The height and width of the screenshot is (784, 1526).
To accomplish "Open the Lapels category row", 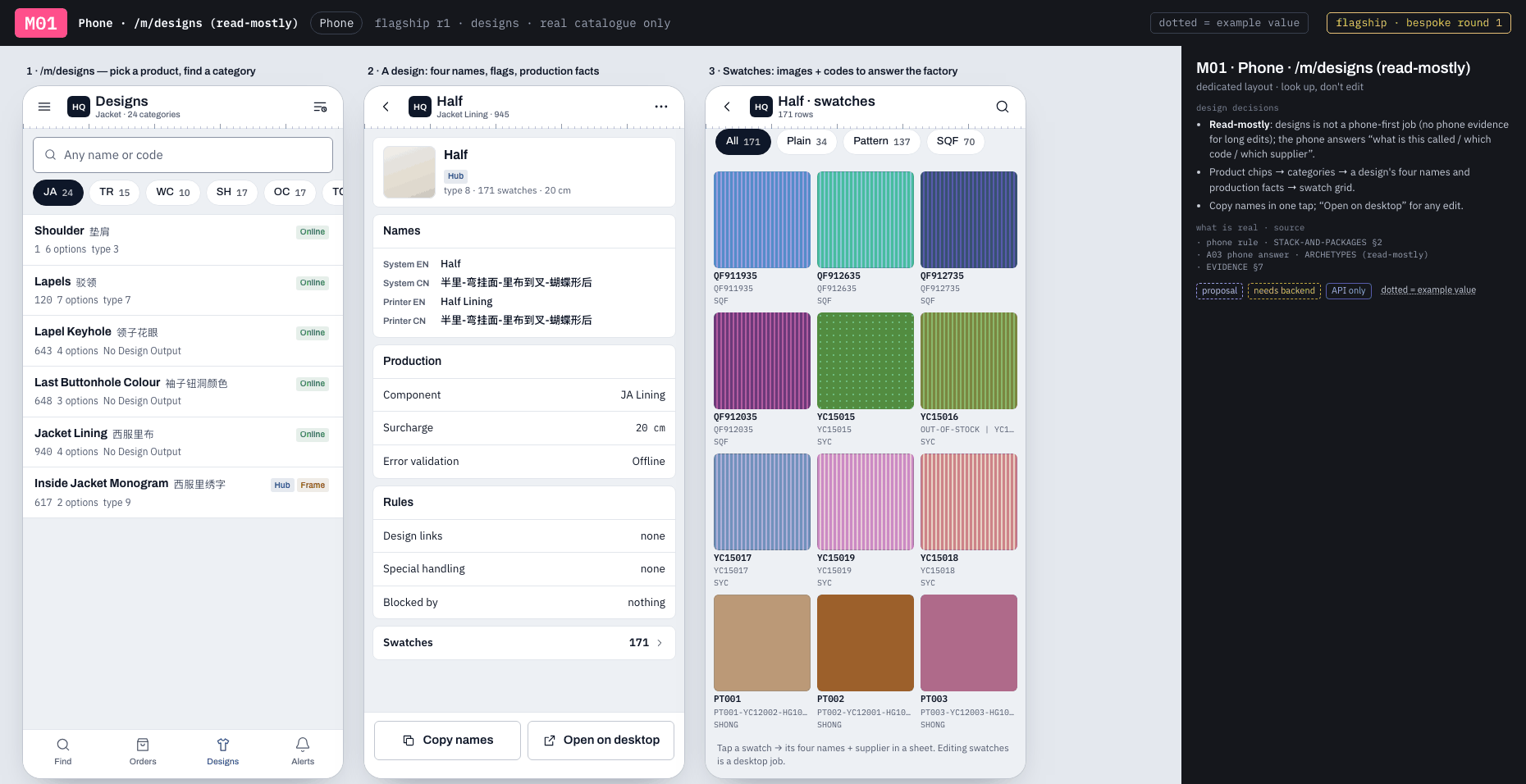I will 183,290.
